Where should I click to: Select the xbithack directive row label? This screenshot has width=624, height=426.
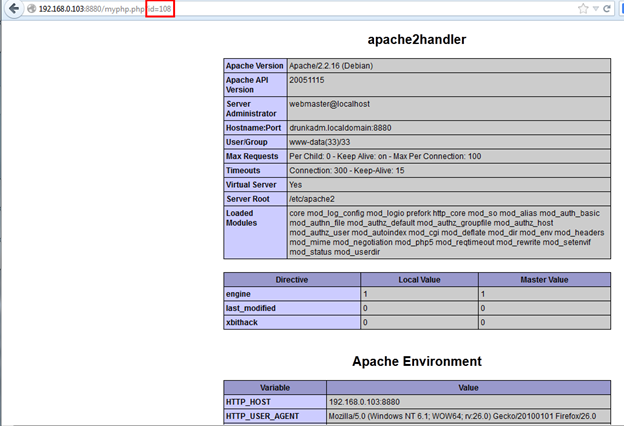click(245, 322)
